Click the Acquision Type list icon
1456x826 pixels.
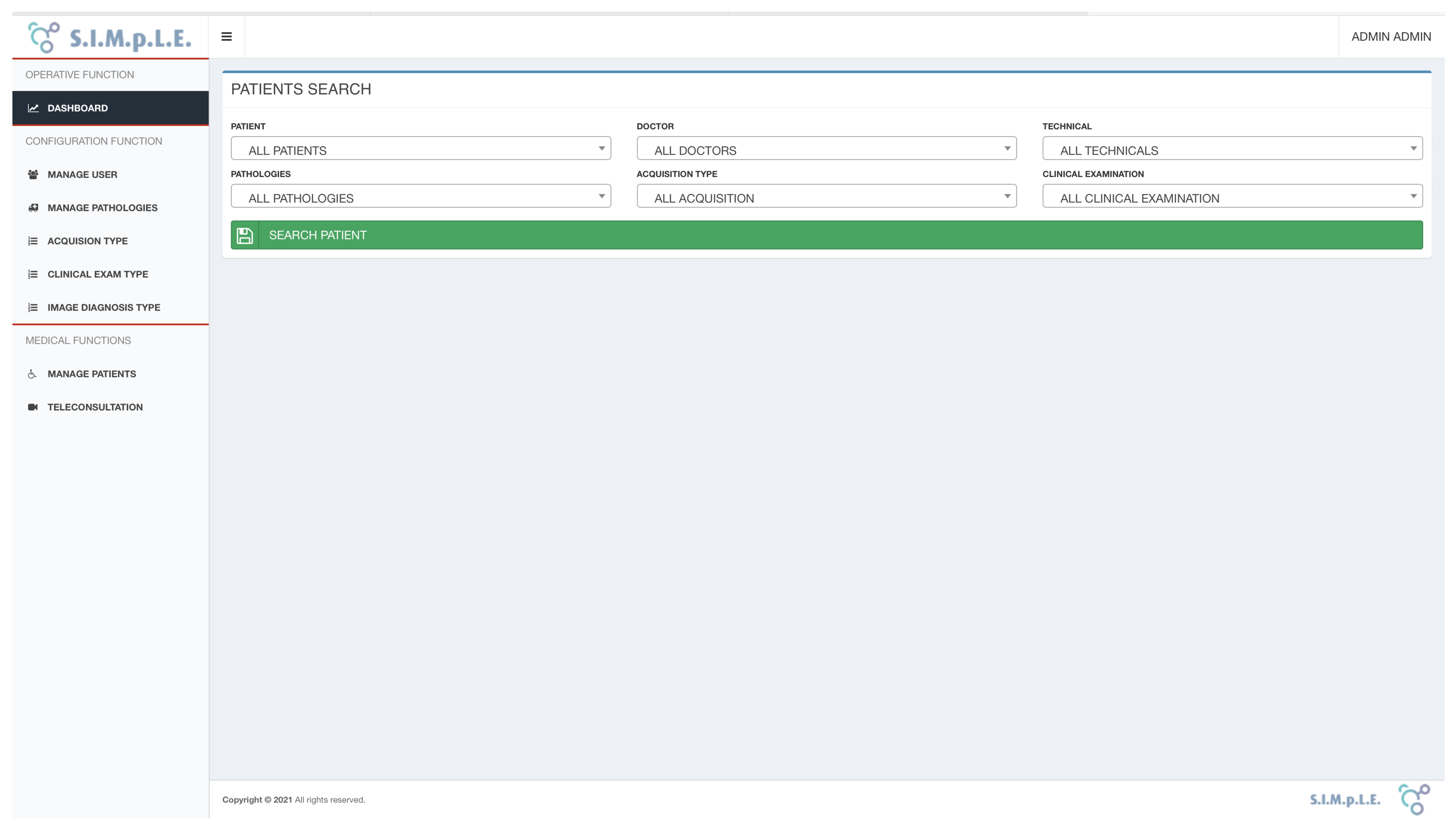pyautogui.click(x=33, y=241)
